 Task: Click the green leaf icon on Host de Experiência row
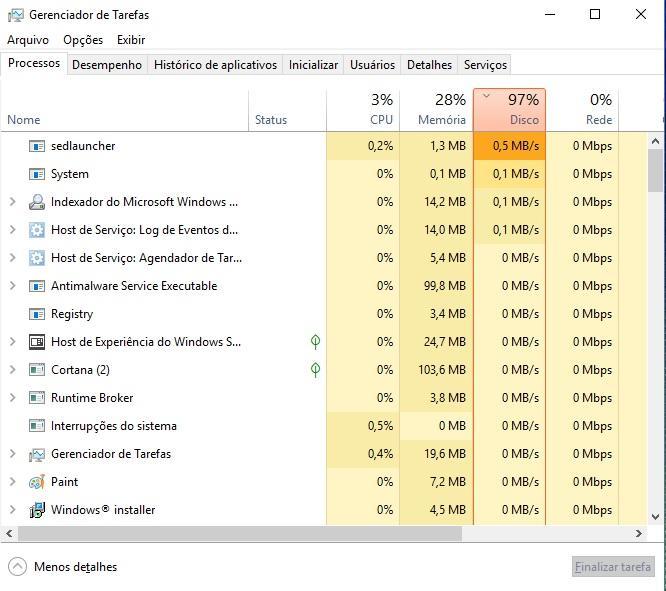point(315,342)
